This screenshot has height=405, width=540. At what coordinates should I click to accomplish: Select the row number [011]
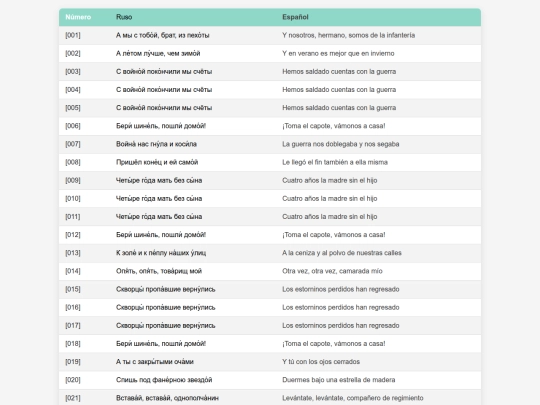click(73, 217)
